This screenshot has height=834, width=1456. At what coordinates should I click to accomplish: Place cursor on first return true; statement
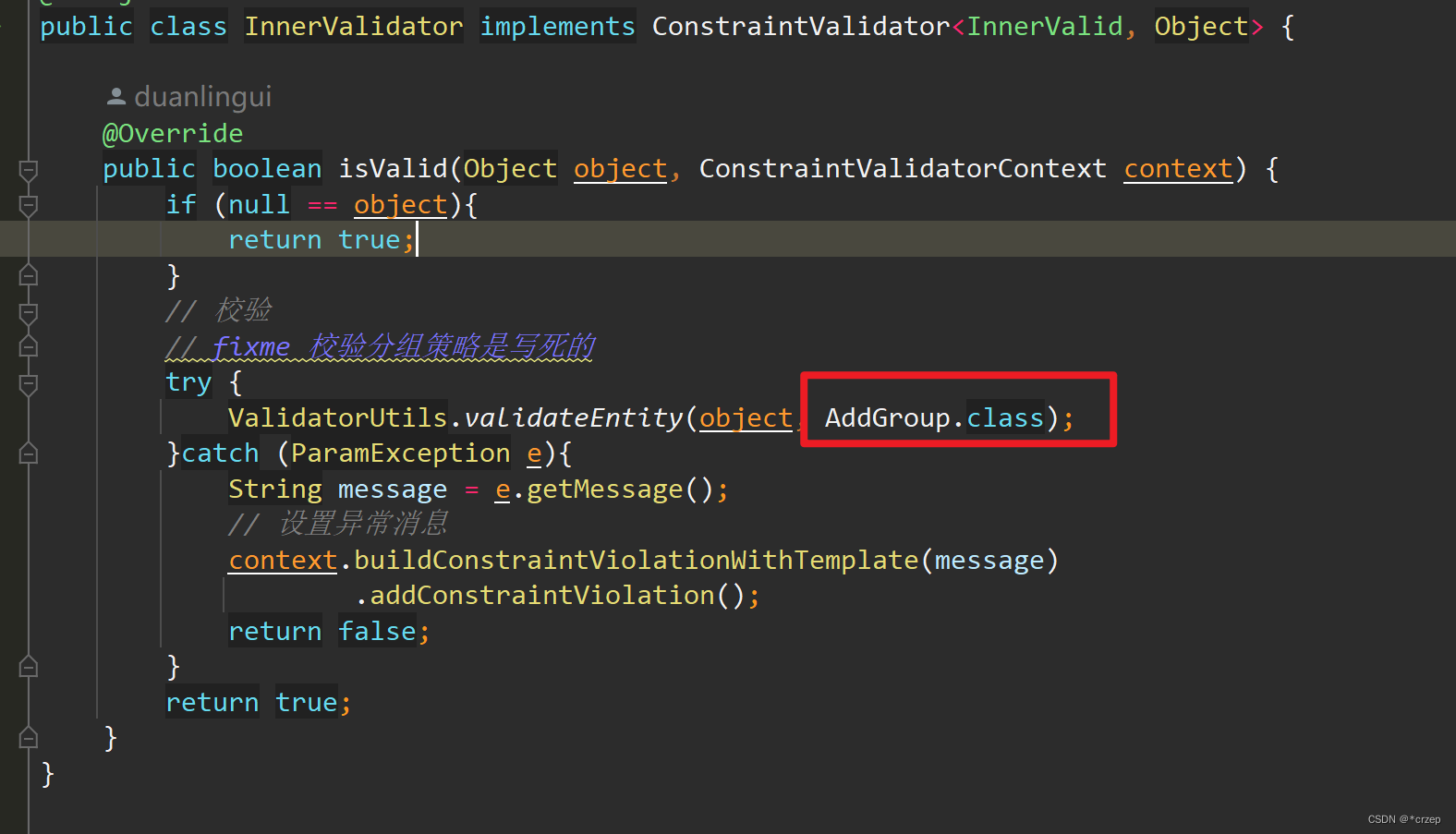click(x=322, y=240)
